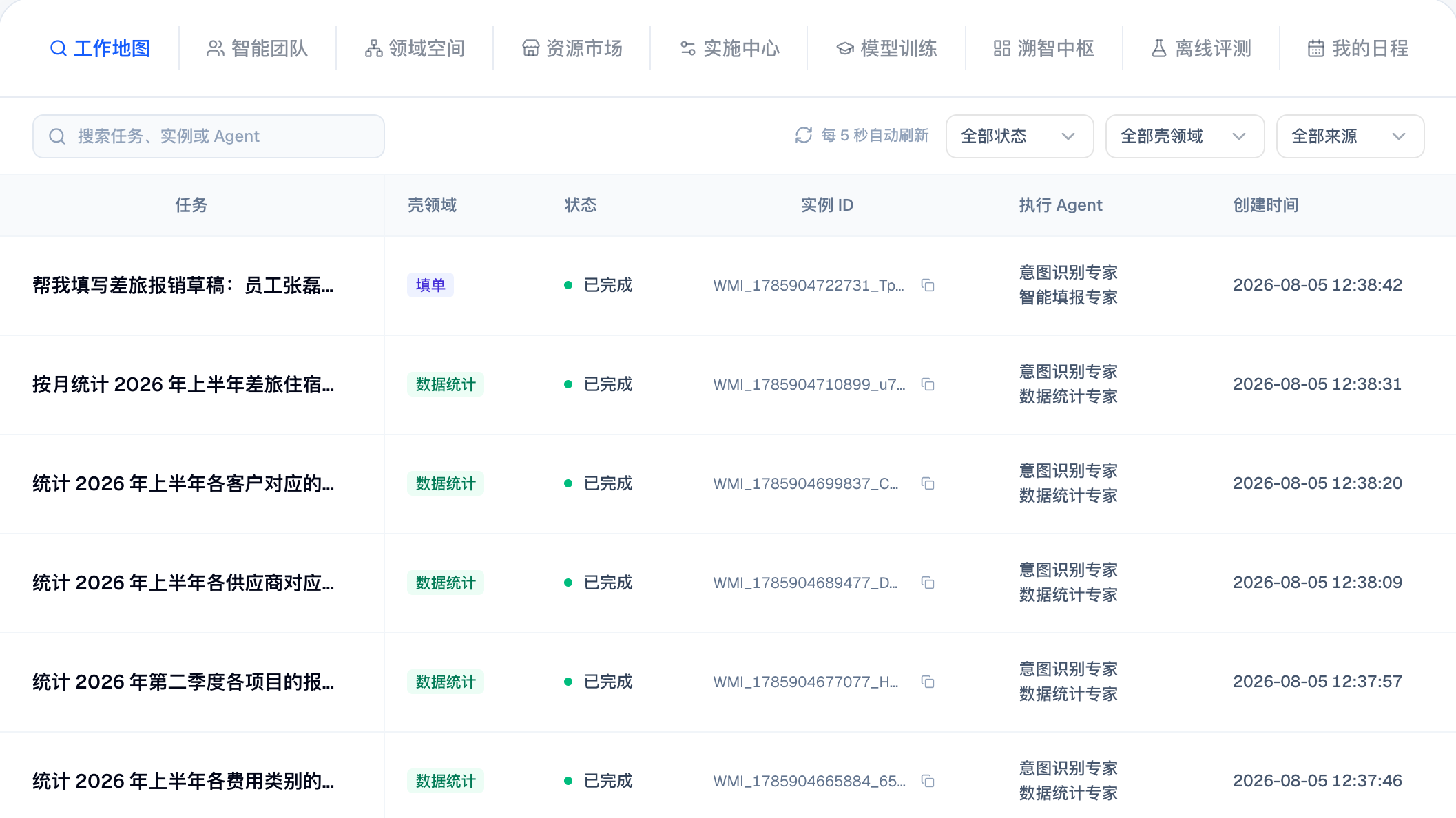Click creation time 2026-08-05 12:38:09

point(1318,583)
